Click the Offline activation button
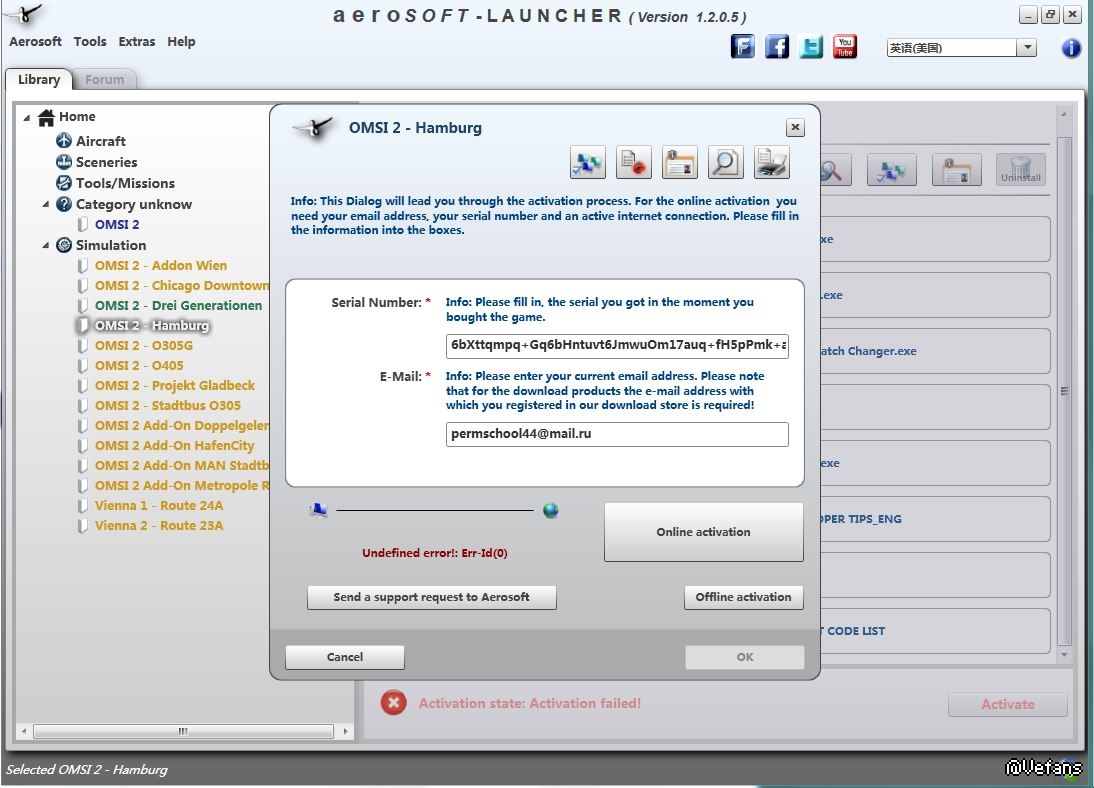 (744, 597)
